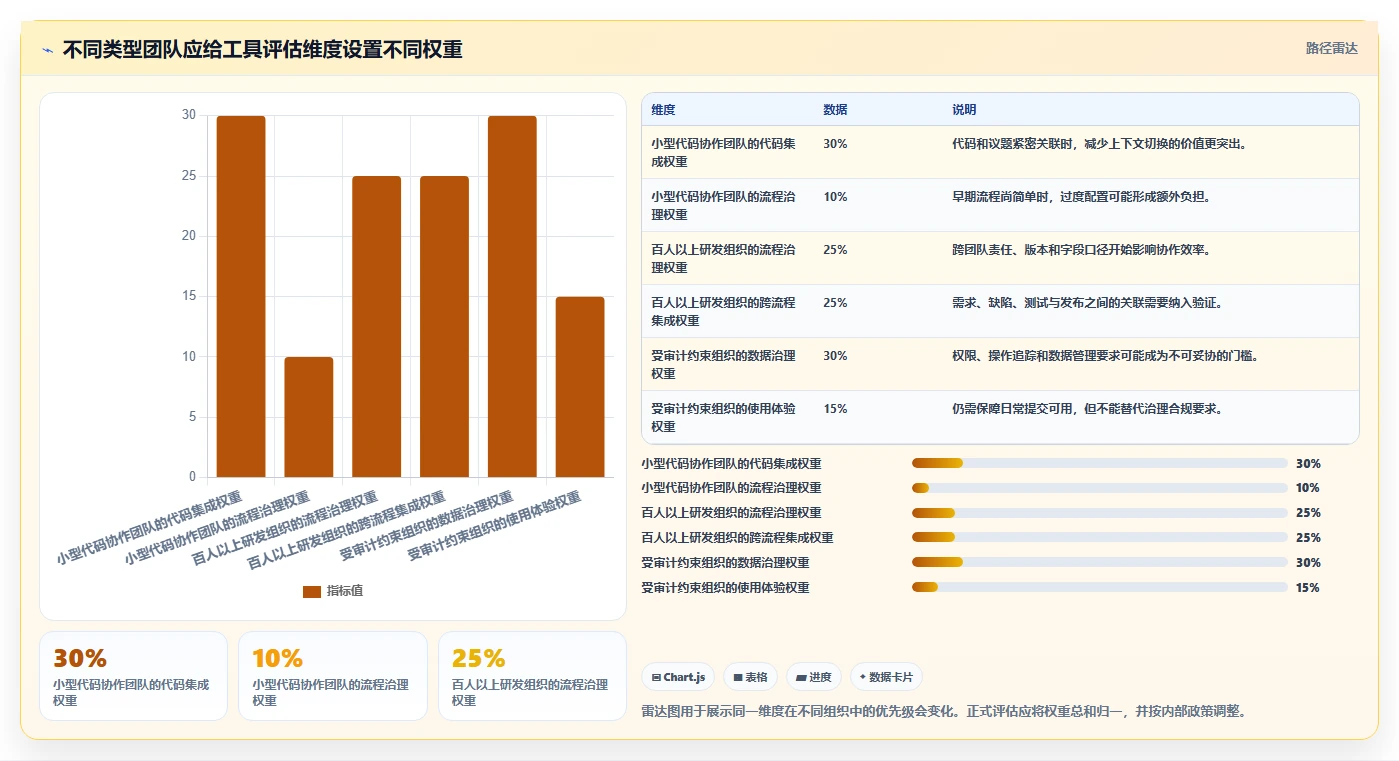Click the 15% value beside the last progress bar

click(1307, 588)
